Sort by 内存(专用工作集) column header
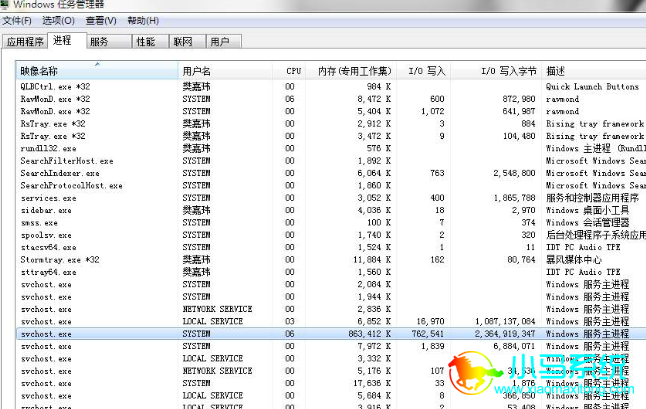Viewport: 646px width, 409px height. tap(351, 71)
